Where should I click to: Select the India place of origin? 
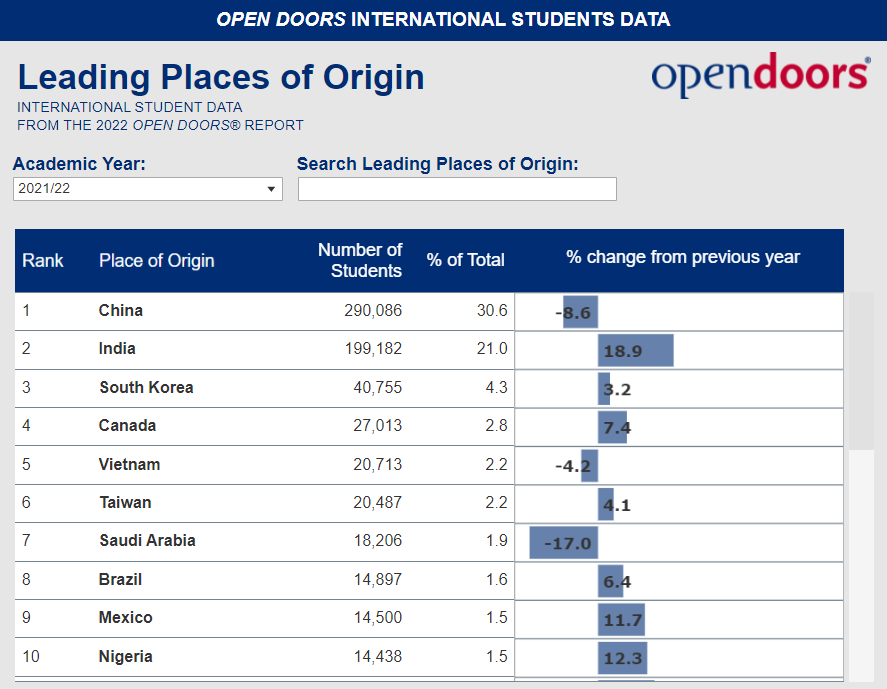[117, 349]
